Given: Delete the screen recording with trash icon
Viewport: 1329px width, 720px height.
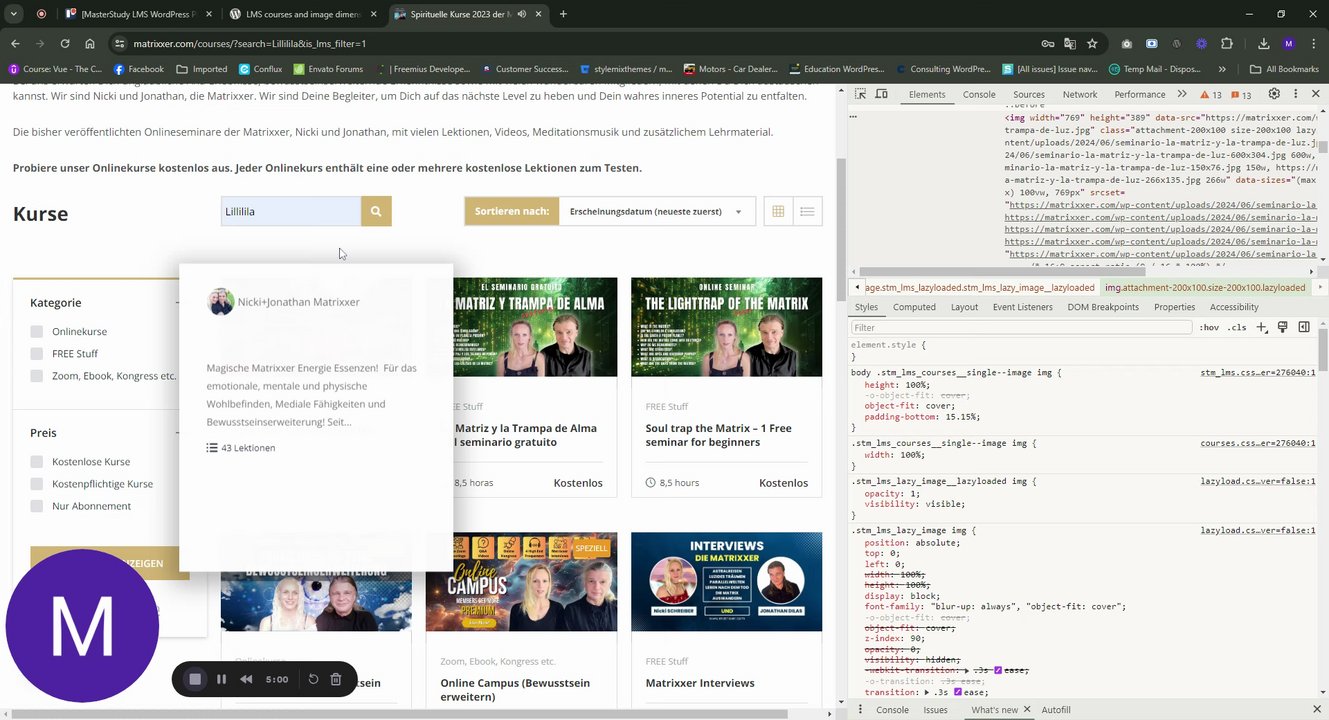Looking at the screenshot, I should tap(336, 679).
